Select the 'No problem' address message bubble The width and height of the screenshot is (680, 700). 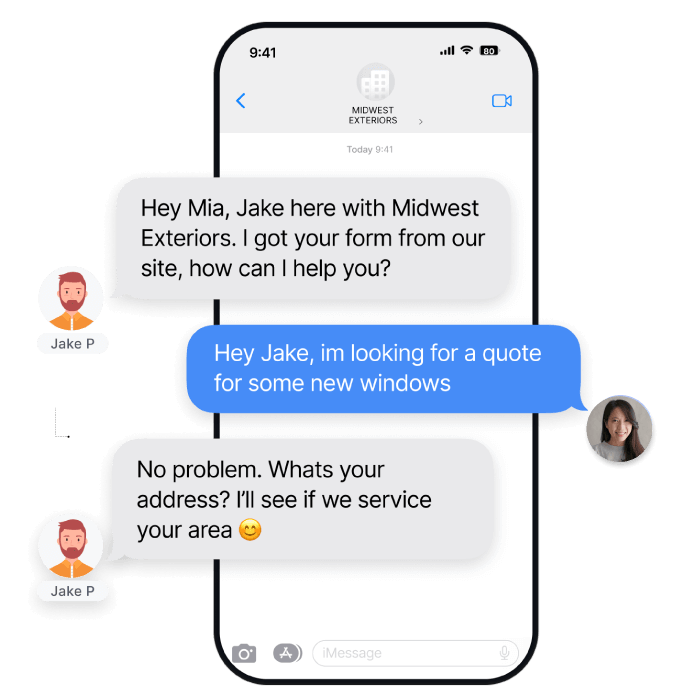coord(303,499)
